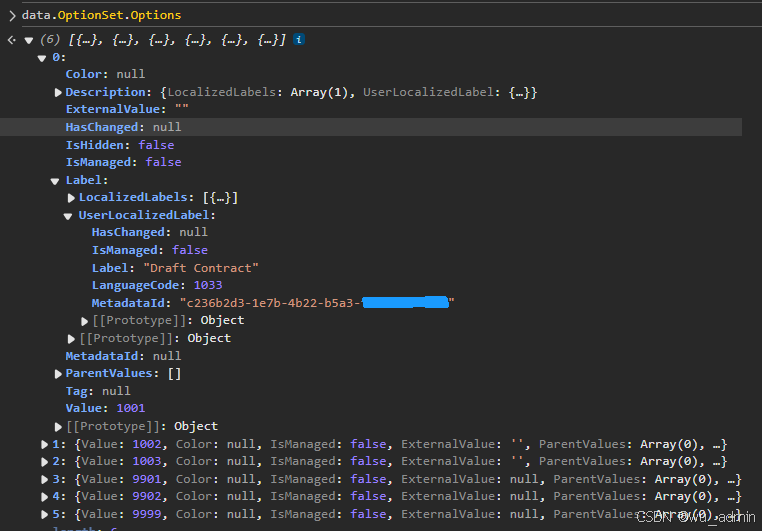Select the IsHidden: false row
This screenshot has width=762, height=531.
tap(120, 145)
